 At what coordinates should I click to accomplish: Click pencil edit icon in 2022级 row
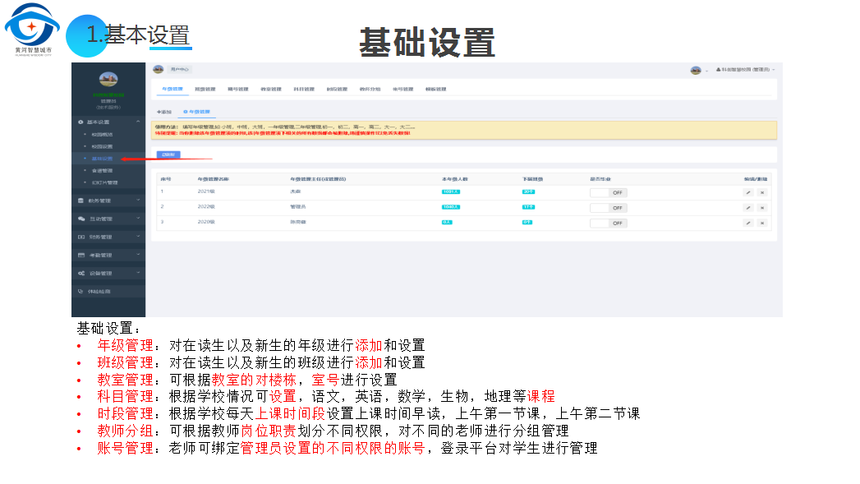pyautogui.click(x=748, y=208)
